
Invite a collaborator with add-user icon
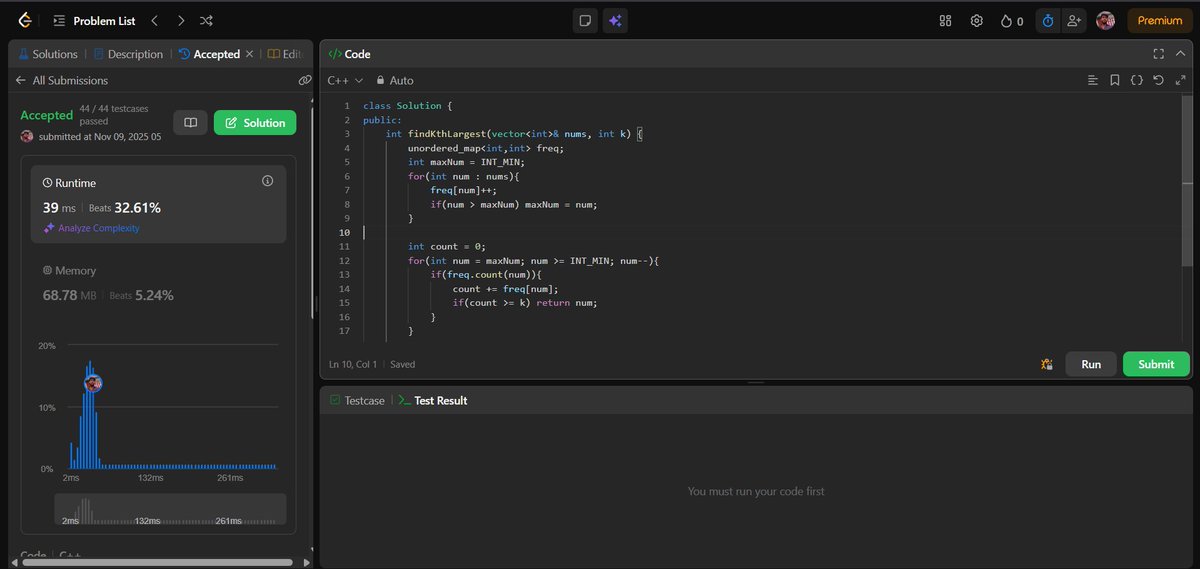pyautogui.click(x=1074, y=20)
